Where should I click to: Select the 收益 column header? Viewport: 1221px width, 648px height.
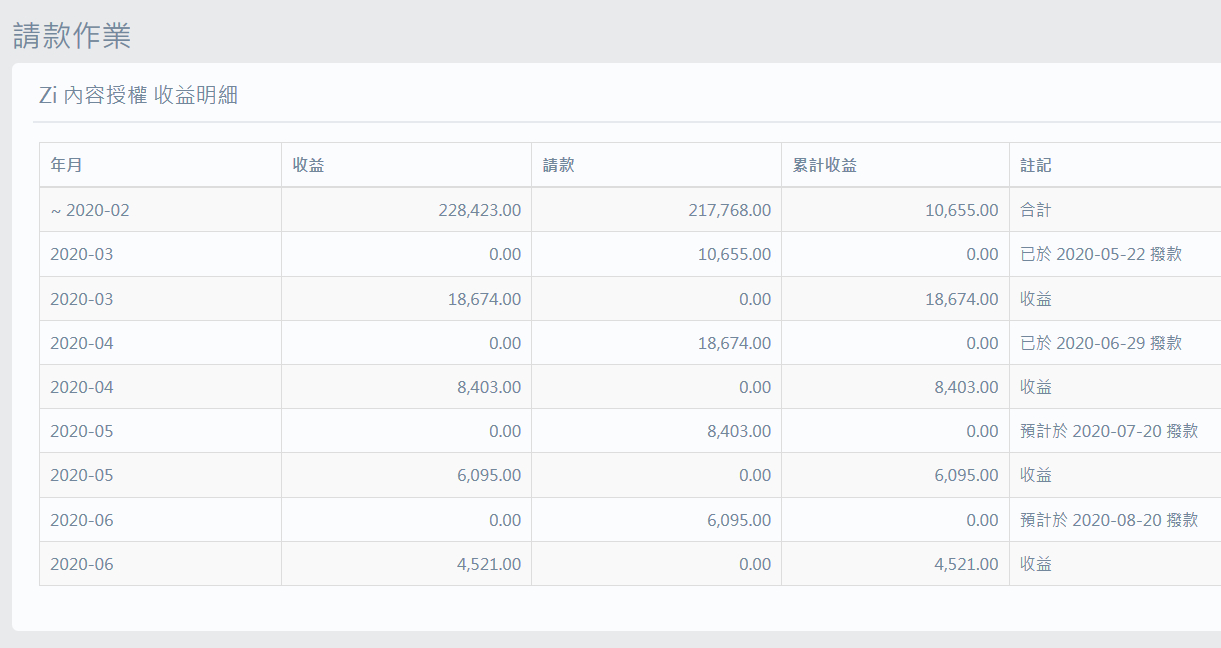(x=308, y=165)
